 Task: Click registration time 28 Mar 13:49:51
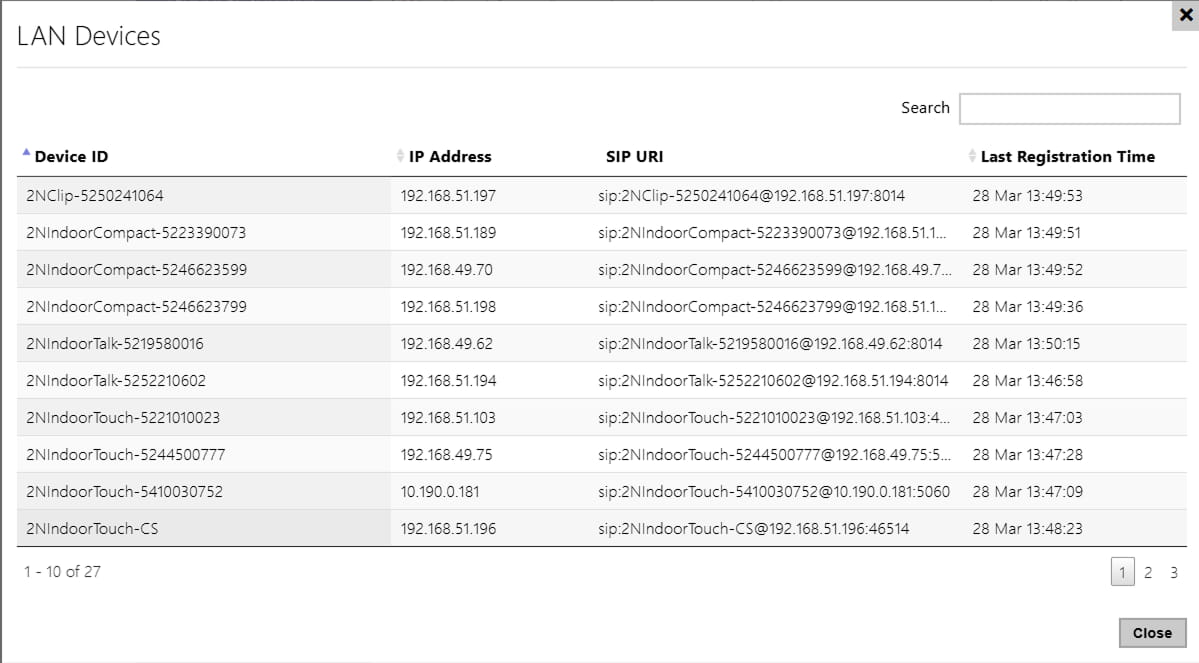tap(1027, 232)
